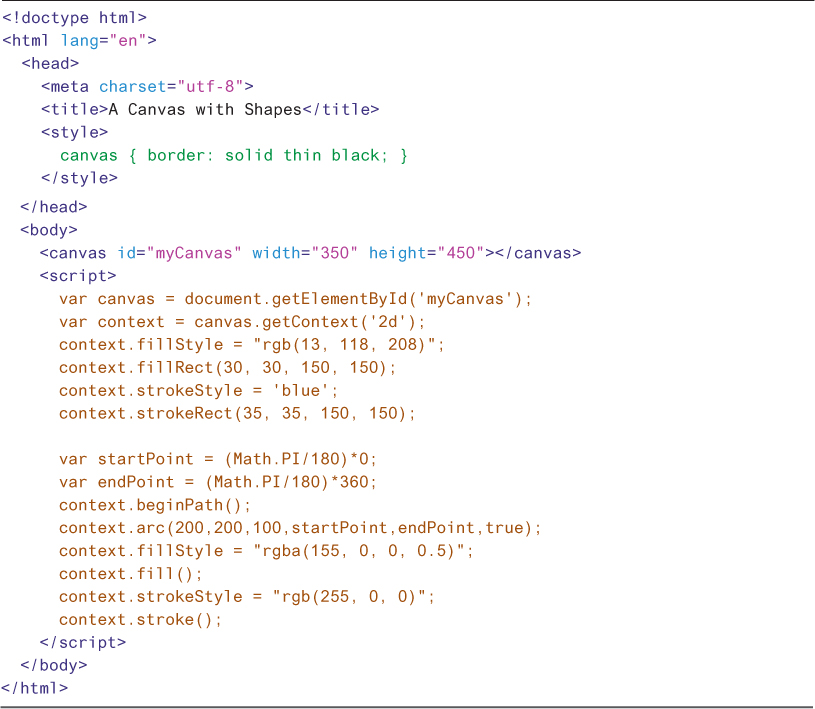The width and height of the screenshot is (815, 709).
Task: Click the closing style tag
Action: 79,179
